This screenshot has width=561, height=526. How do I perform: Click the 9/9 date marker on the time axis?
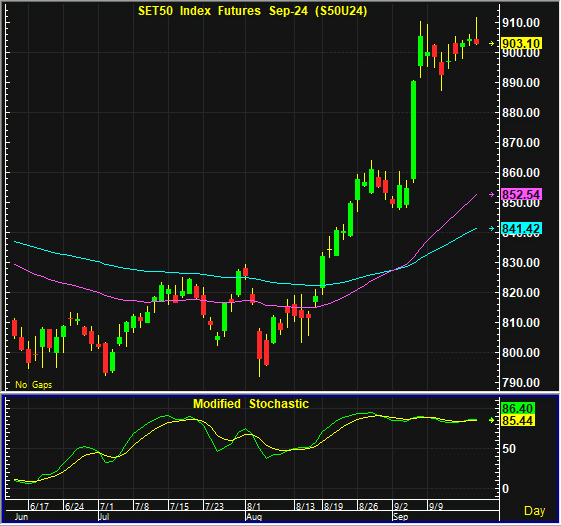pos(436,506)
